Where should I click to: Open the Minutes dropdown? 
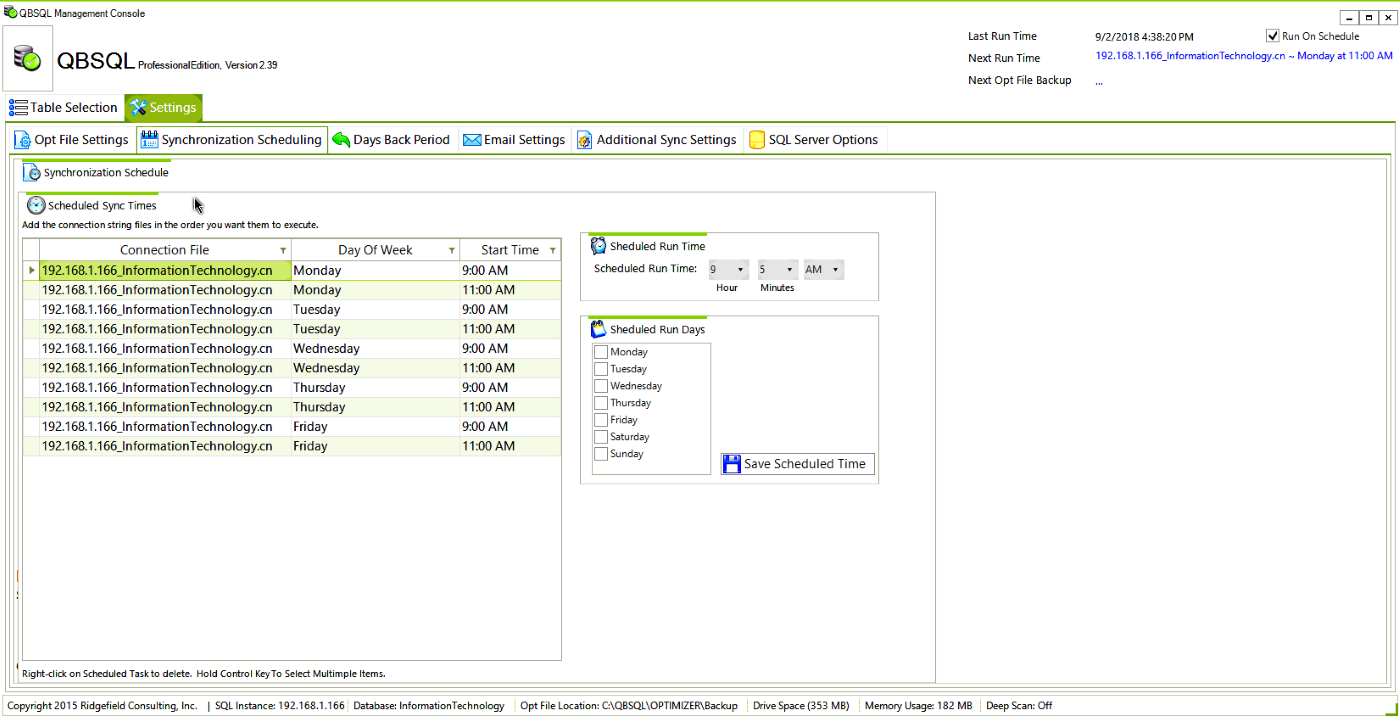pyautogui.click(x=777, y=269)
